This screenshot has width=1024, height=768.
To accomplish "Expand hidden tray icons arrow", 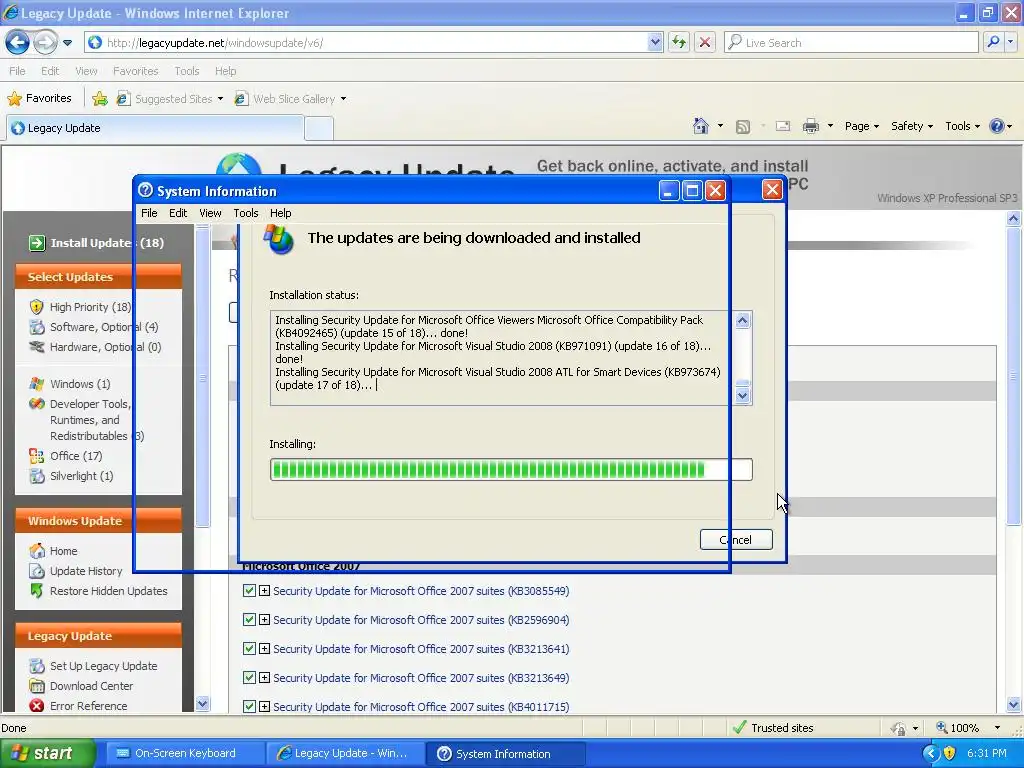I will click(x=931, y=753).
